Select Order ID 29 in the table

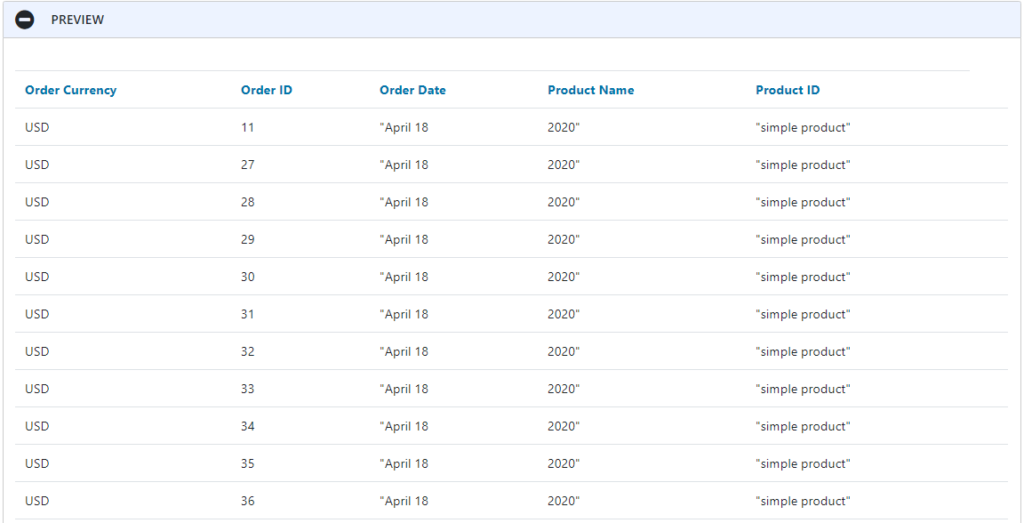[x=248, y=239]
